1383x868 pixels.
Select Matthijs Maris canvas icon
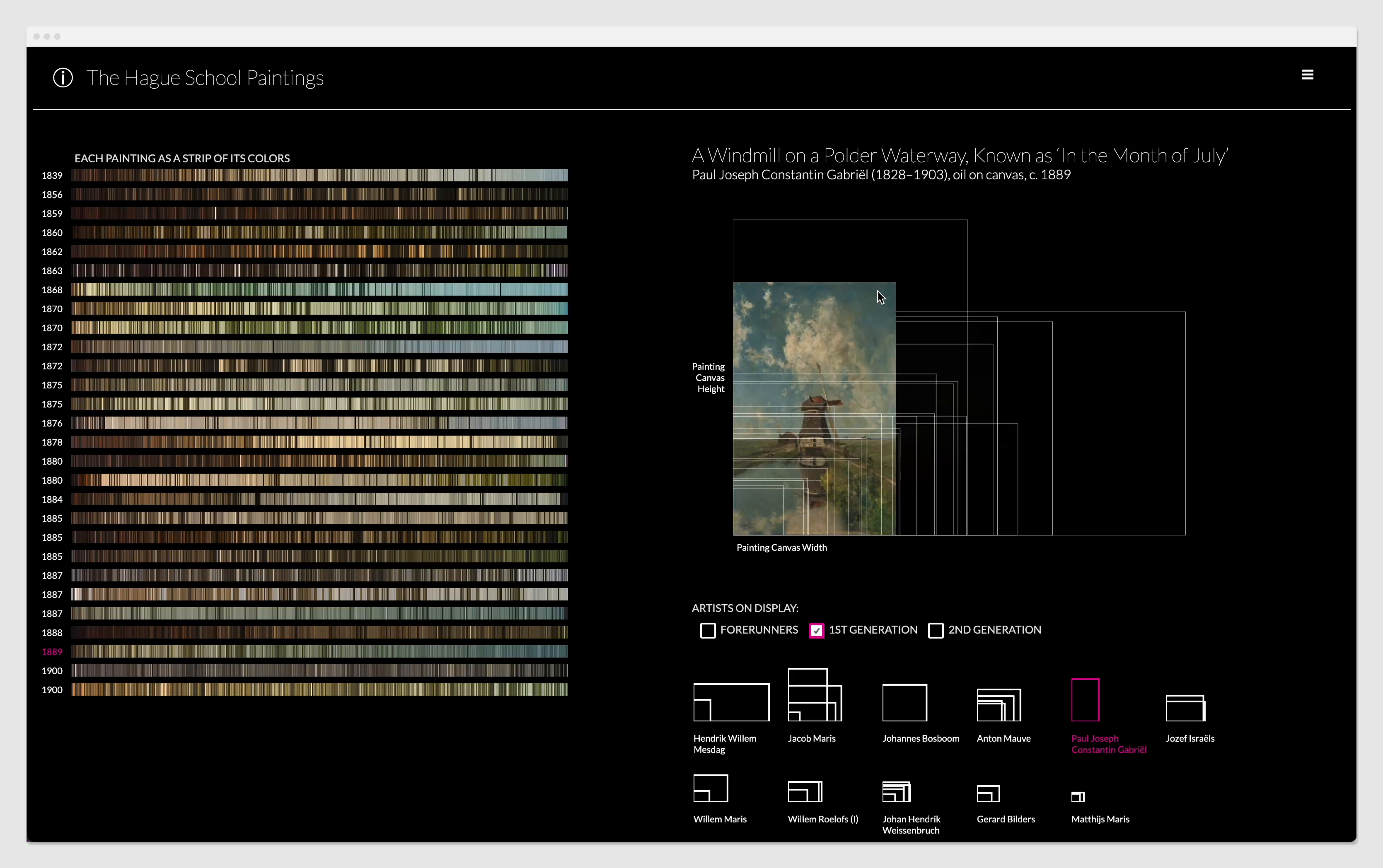1078,797
